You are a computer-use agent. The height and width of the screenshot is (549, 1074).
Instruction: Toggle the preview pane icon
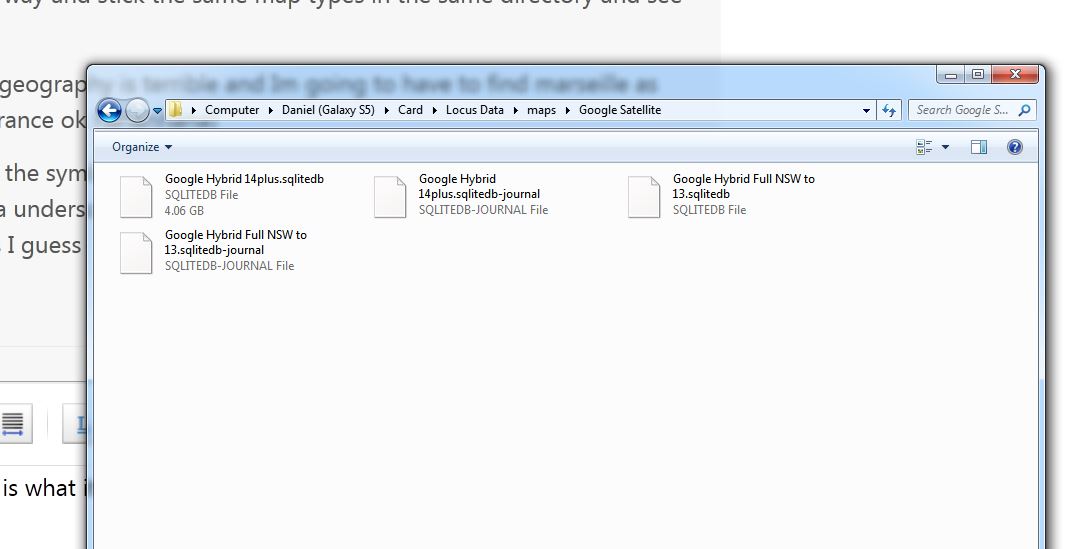click(979, 147)
